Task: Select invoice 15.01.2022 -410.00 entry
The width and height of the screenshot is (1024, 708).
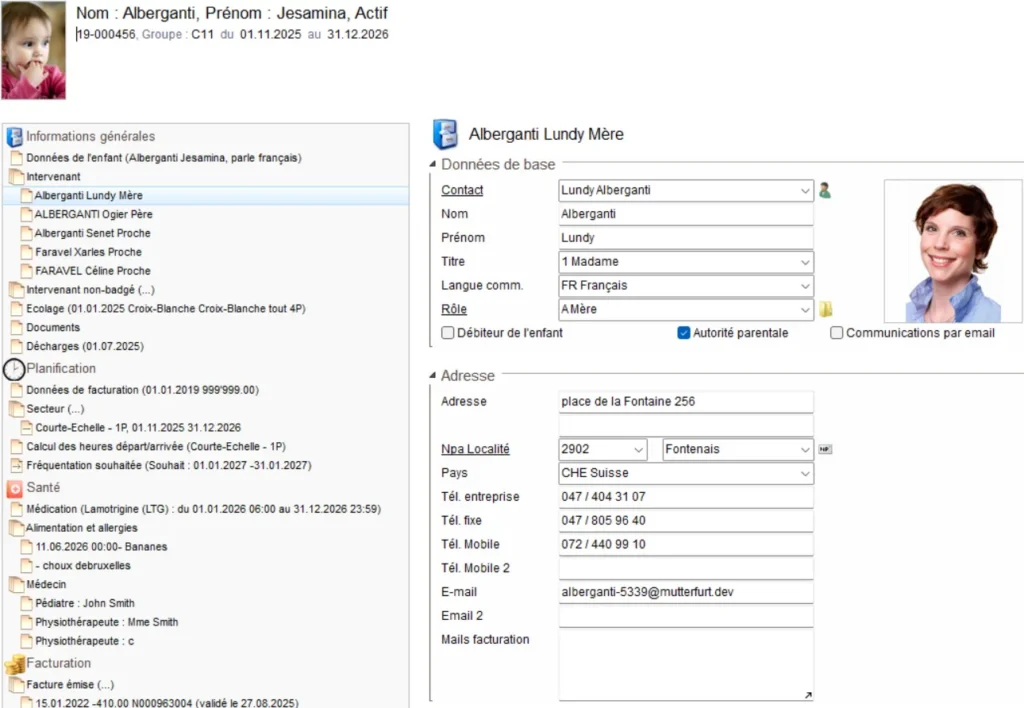Action: [x=167, y=703]
